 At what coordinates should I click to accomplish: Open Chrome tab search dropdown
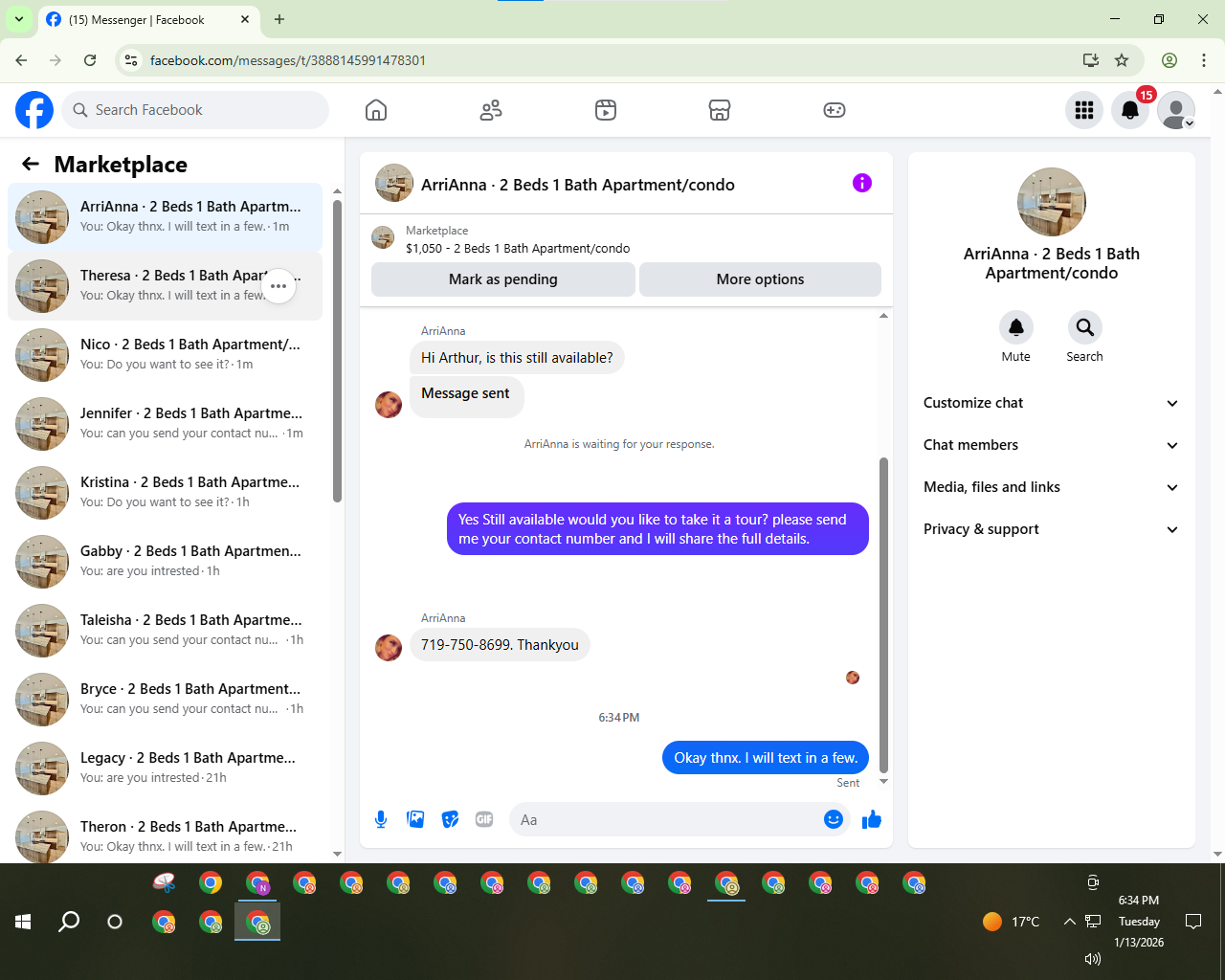[x=19, y=19]
